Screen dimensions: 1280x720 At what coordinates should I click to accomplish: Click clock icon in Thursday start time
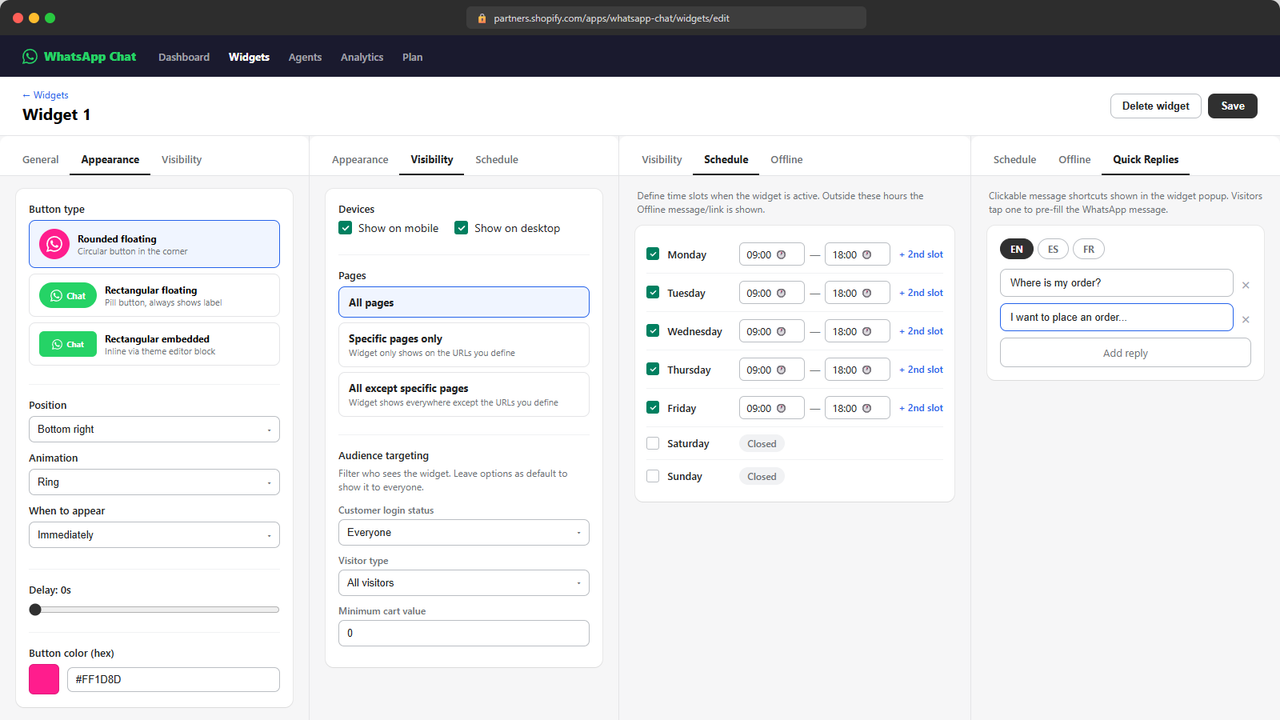(781, 370)
